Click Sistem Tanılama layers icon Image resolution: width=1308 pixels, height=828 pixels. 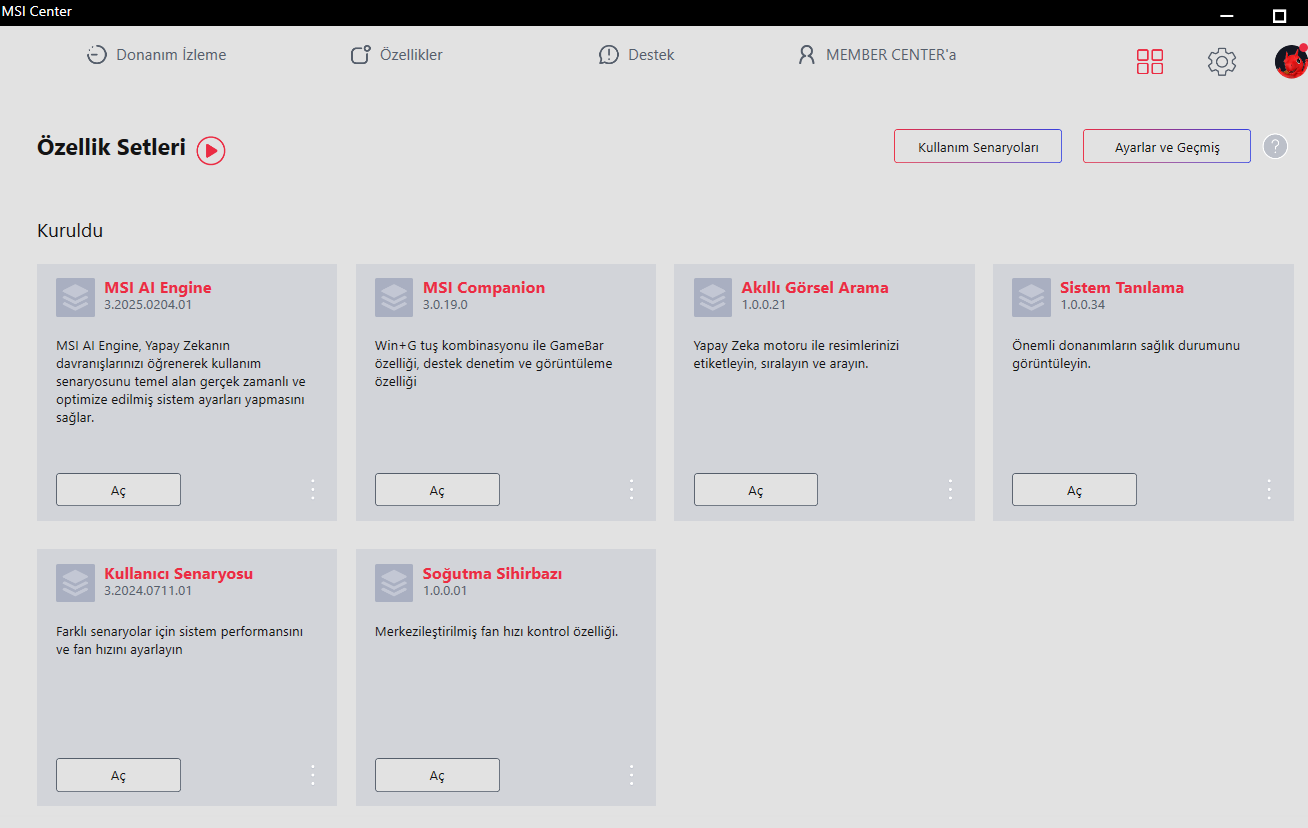[1031, 297]
